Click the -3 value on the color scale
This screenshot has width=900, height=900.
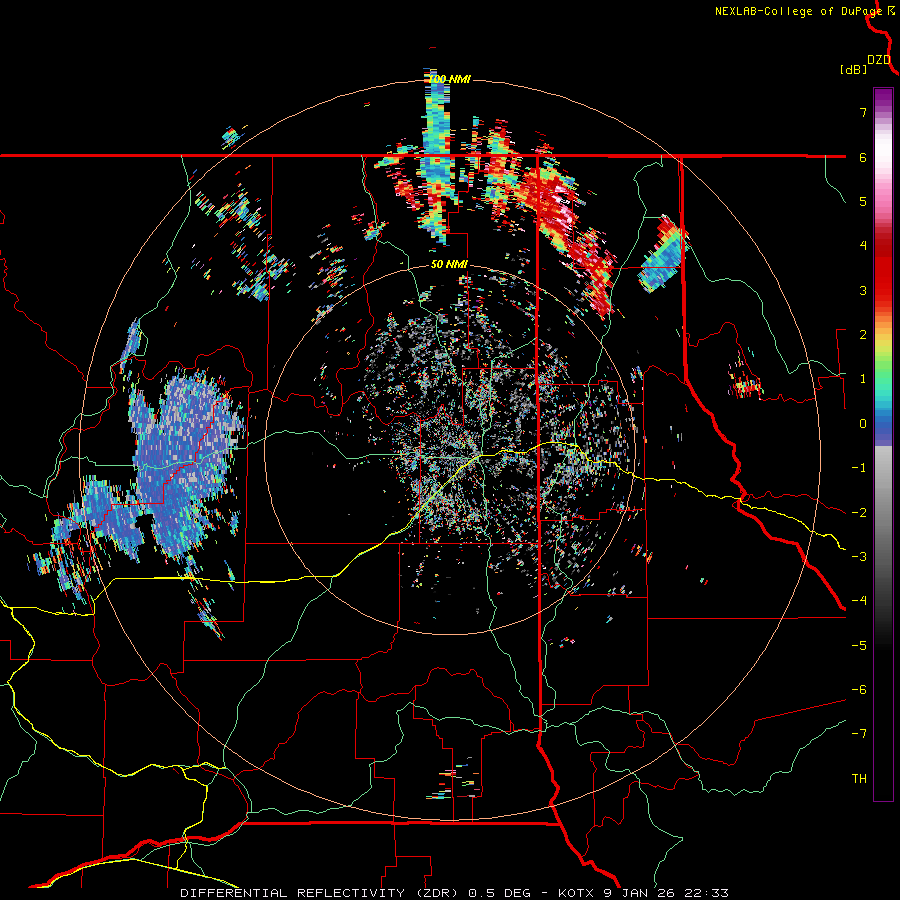pyautogui.click(x=859, y=557)
